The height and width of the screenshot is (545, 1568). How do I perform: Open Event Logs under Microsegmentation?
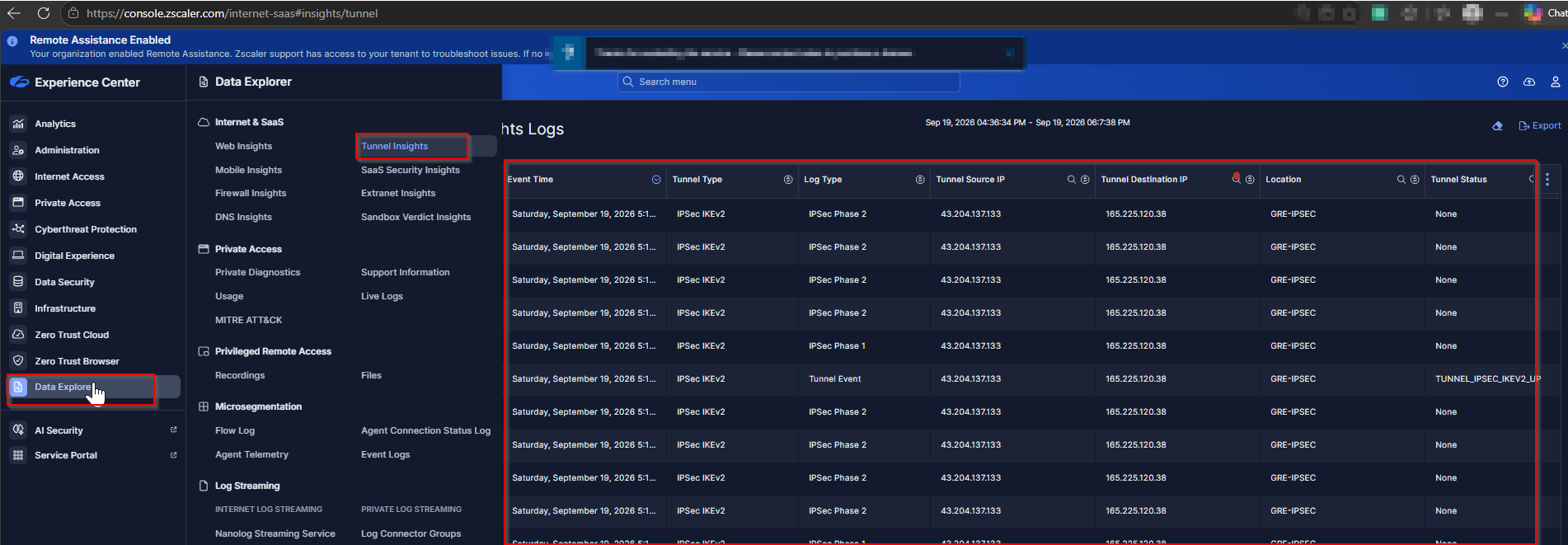tap(385, 454)
